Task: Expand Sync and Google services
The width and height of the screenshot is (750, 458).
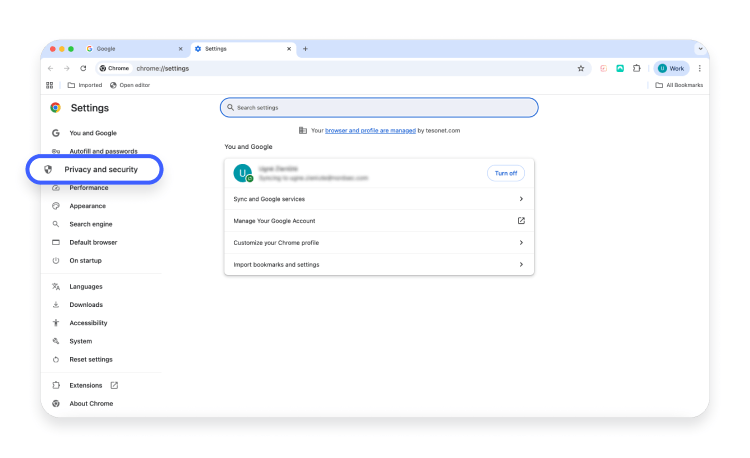Action: (379, 199)
